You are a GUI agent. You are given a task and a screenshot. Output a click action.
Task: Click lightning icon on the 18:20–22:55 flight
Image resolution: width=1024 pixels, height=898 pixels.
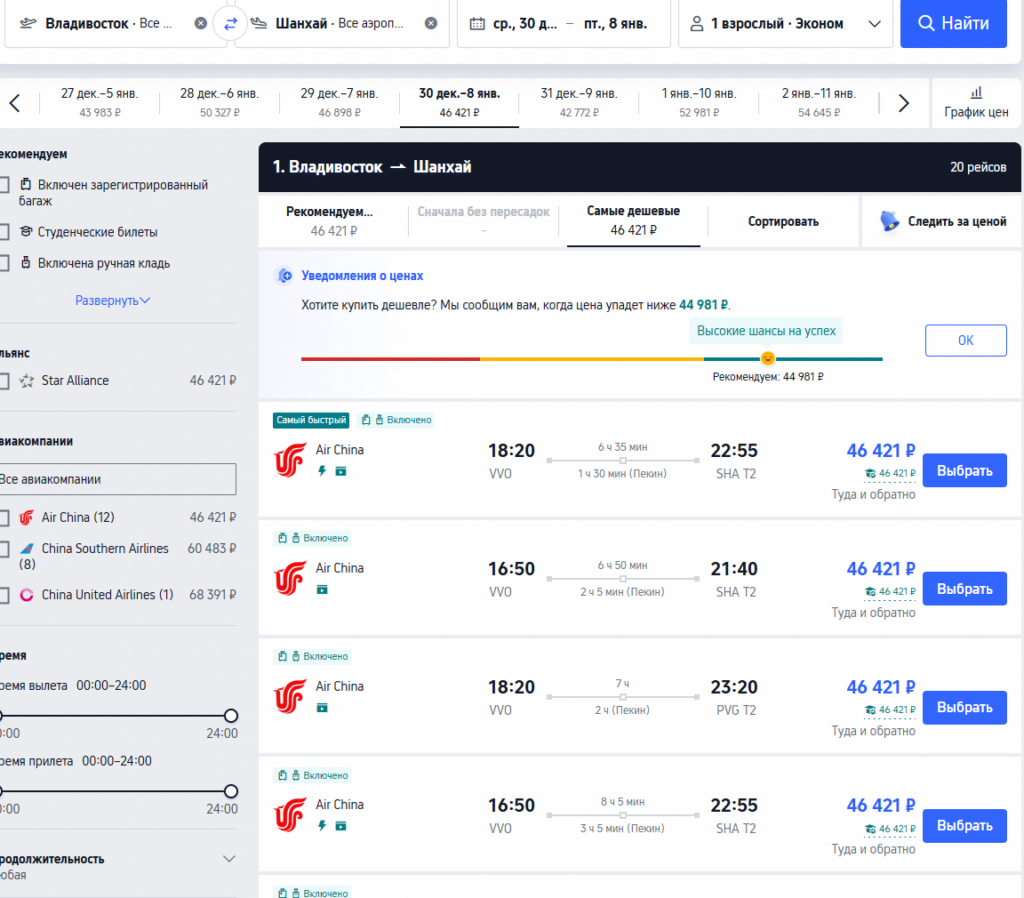point(322,471)
